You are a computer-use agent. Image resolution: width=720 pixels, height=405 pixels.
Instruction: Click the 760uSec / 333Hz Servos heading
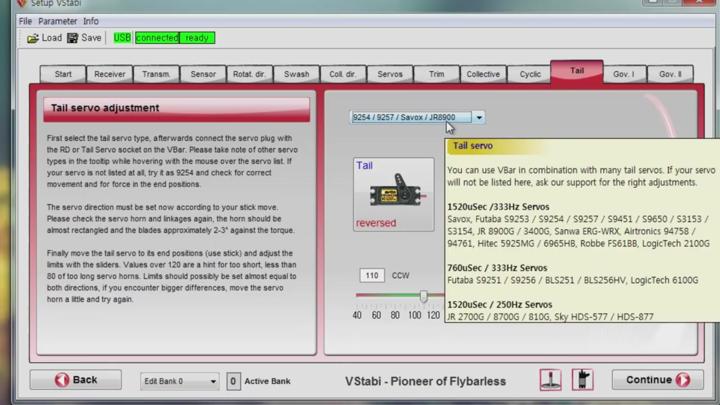tap(497, 268)
